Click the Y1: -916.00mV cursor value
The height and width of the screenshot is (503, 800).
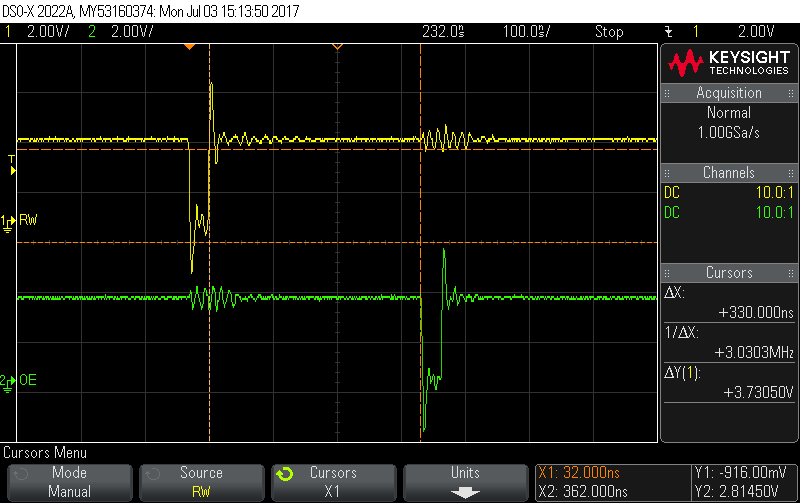pyautogui.click(x=740, y=473)
